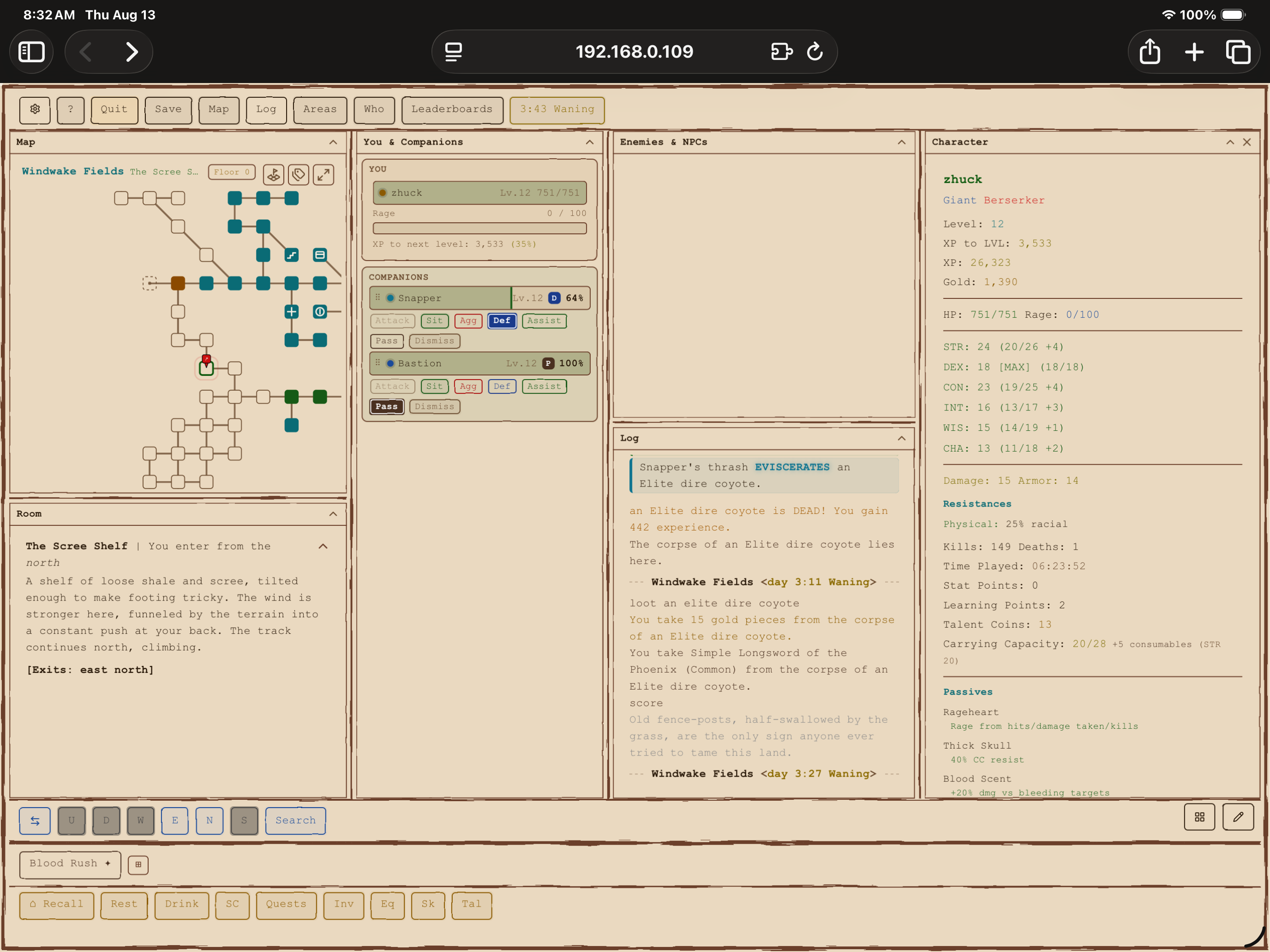This screenshot has width=1270, height=952.
Task: Toggle Snapper's Pass mode
Action: coord(386,341)
